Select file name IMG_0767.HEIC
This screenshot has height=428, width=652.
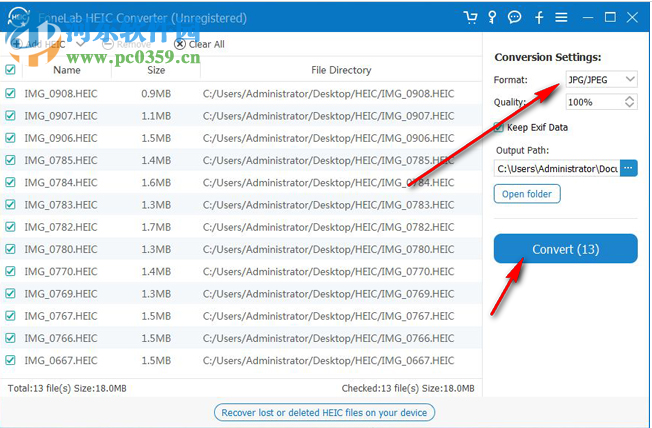point(61,316)
